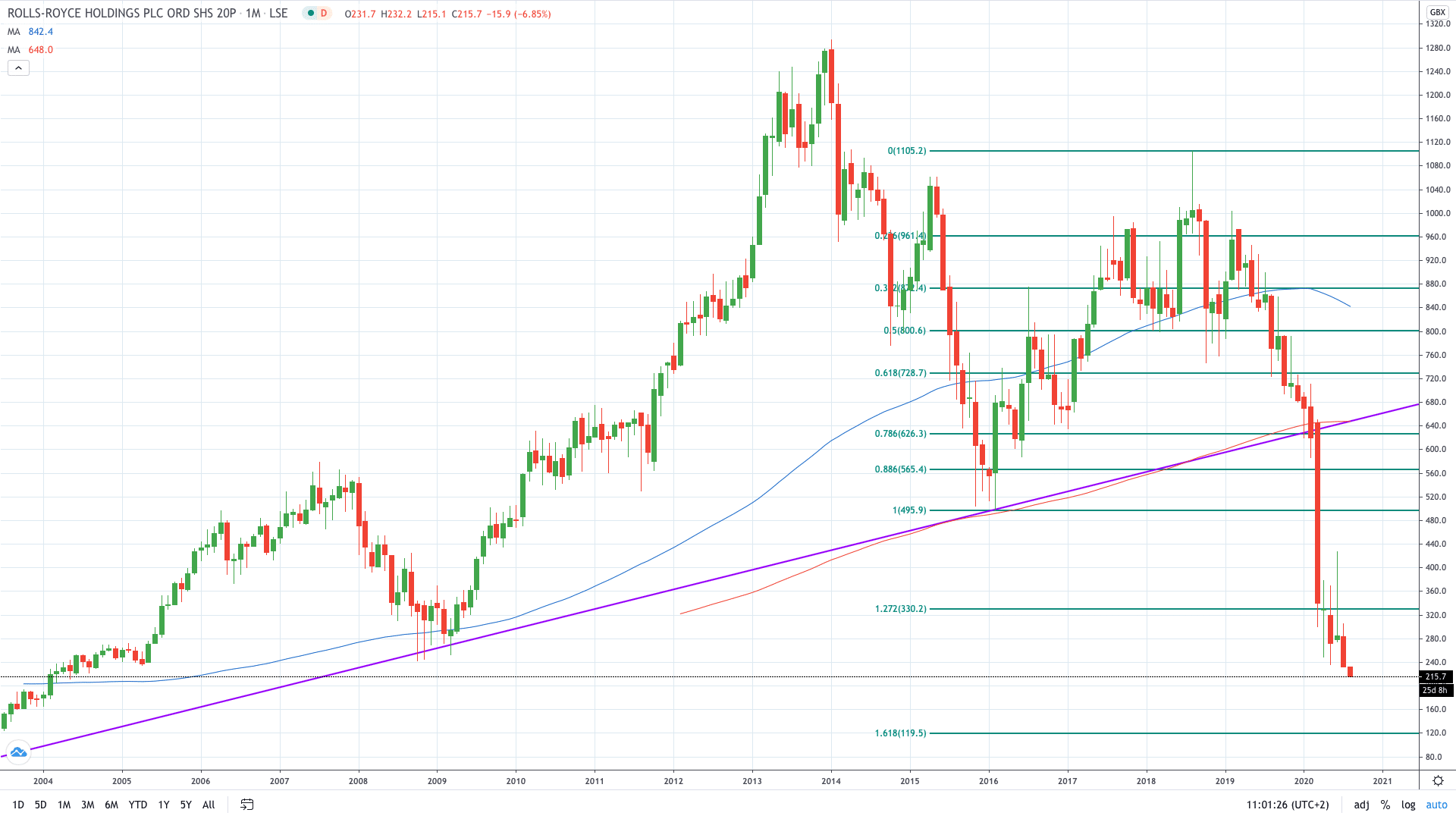Click the Fibonacci level label 1.272(330.2)
Image resolution: width=1456 pixels, height=819 pixels.
901,609
